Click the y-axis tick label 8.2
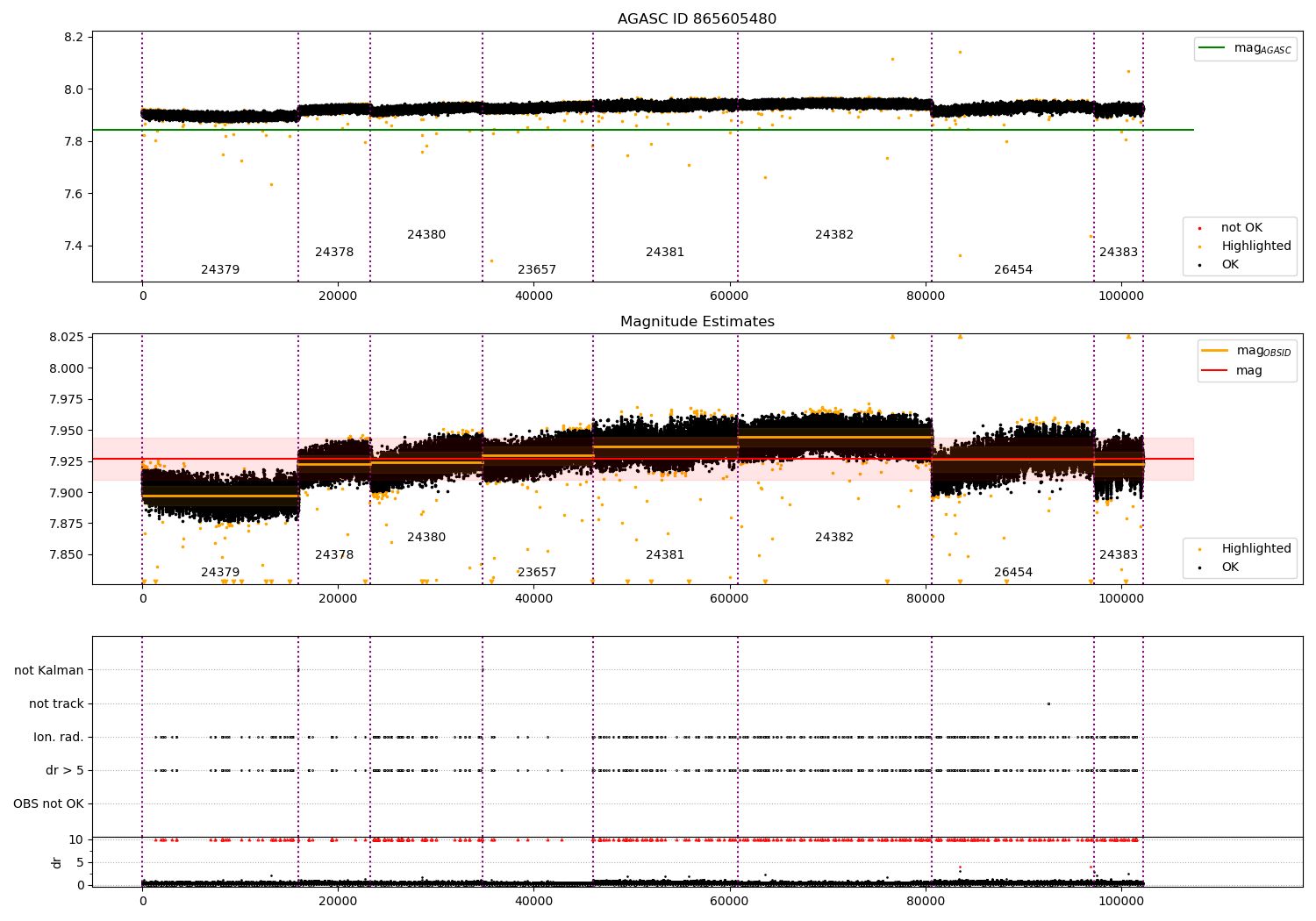This screenshot has width=1316, height=921. (74, 38)
